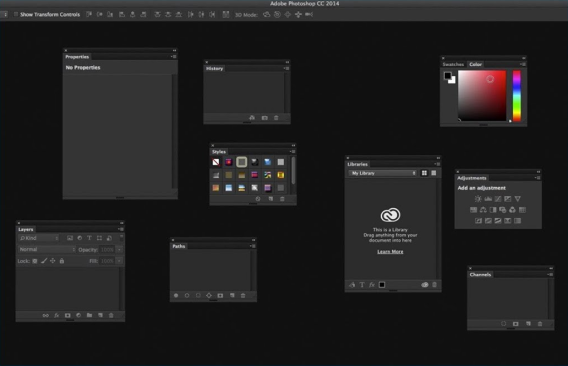Open the Normal blend mode dropdown

(x=47, y=250)
